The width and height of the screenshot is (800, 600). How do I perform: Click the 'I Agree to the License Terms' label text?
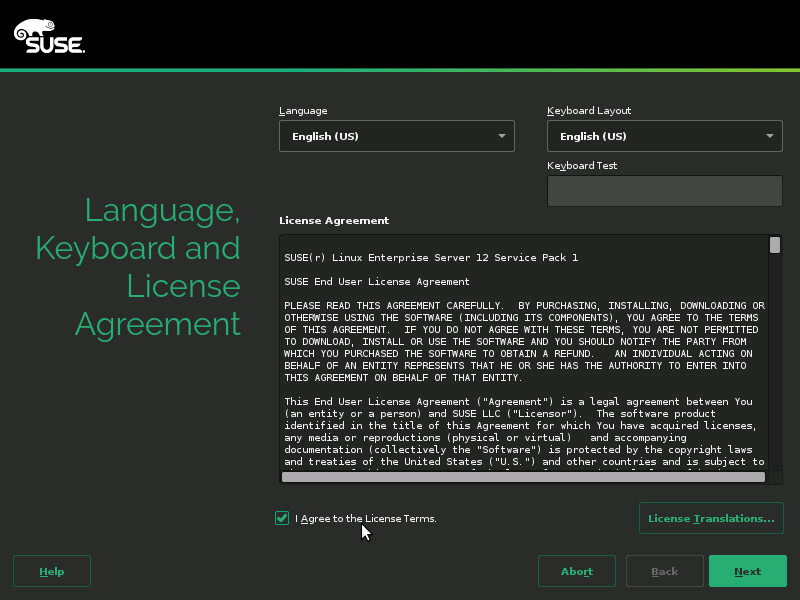tap(366, 519)
